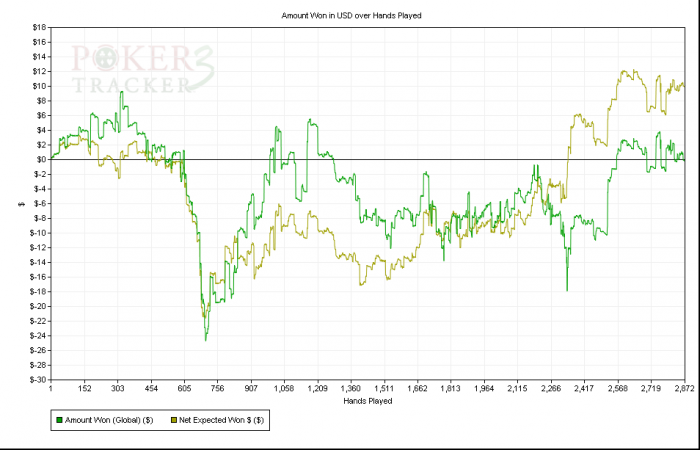Click the chart title 'Amount Won in USD over Hands Played'
The width and height of the screenshot is (700, 450).
pos(351,16)
